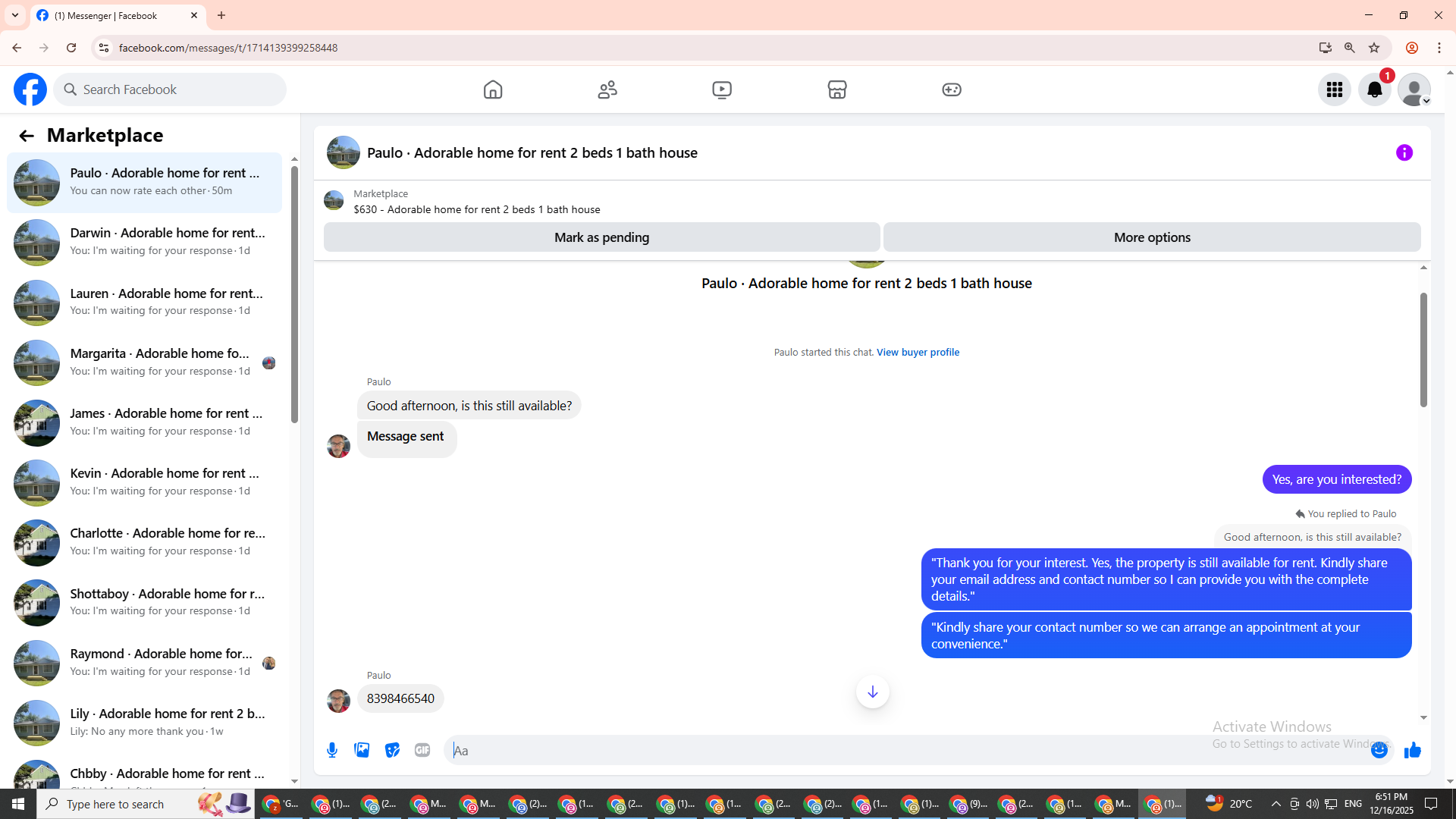Open Margarita's conversation in the chat list

click(x=144, y=362)
